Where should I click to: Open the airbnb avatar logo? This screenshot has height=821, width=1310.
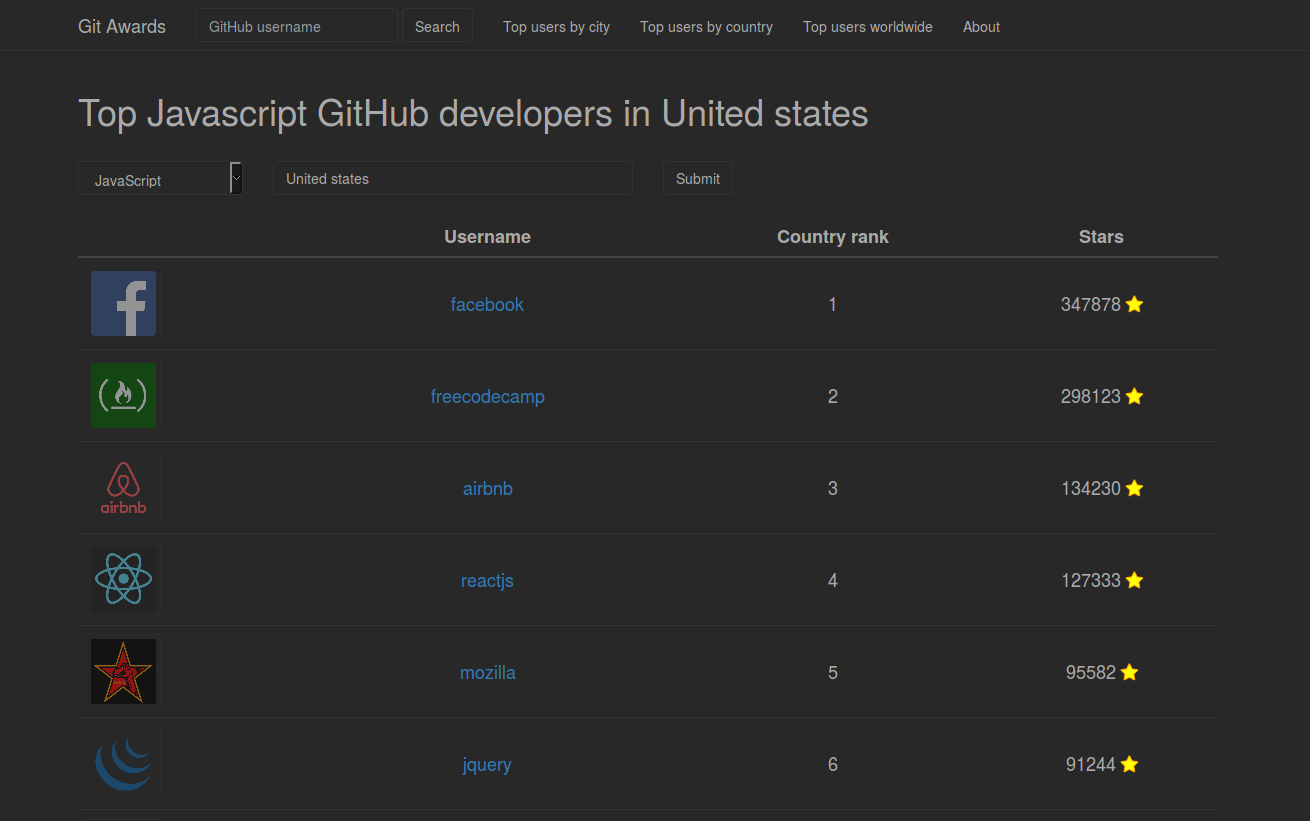[123, 488]
